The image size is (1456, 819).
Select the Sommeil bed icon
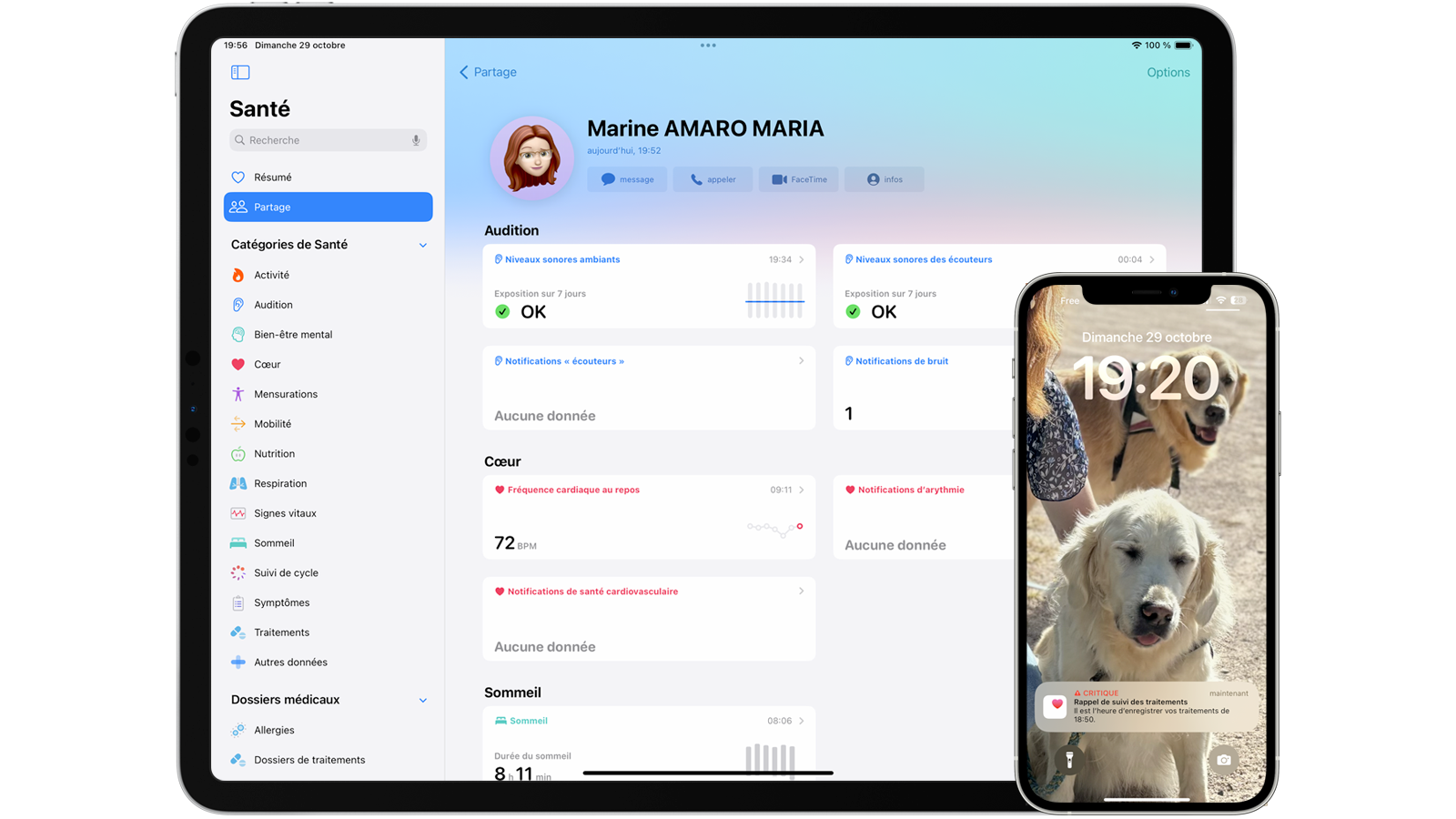point(238,542)
